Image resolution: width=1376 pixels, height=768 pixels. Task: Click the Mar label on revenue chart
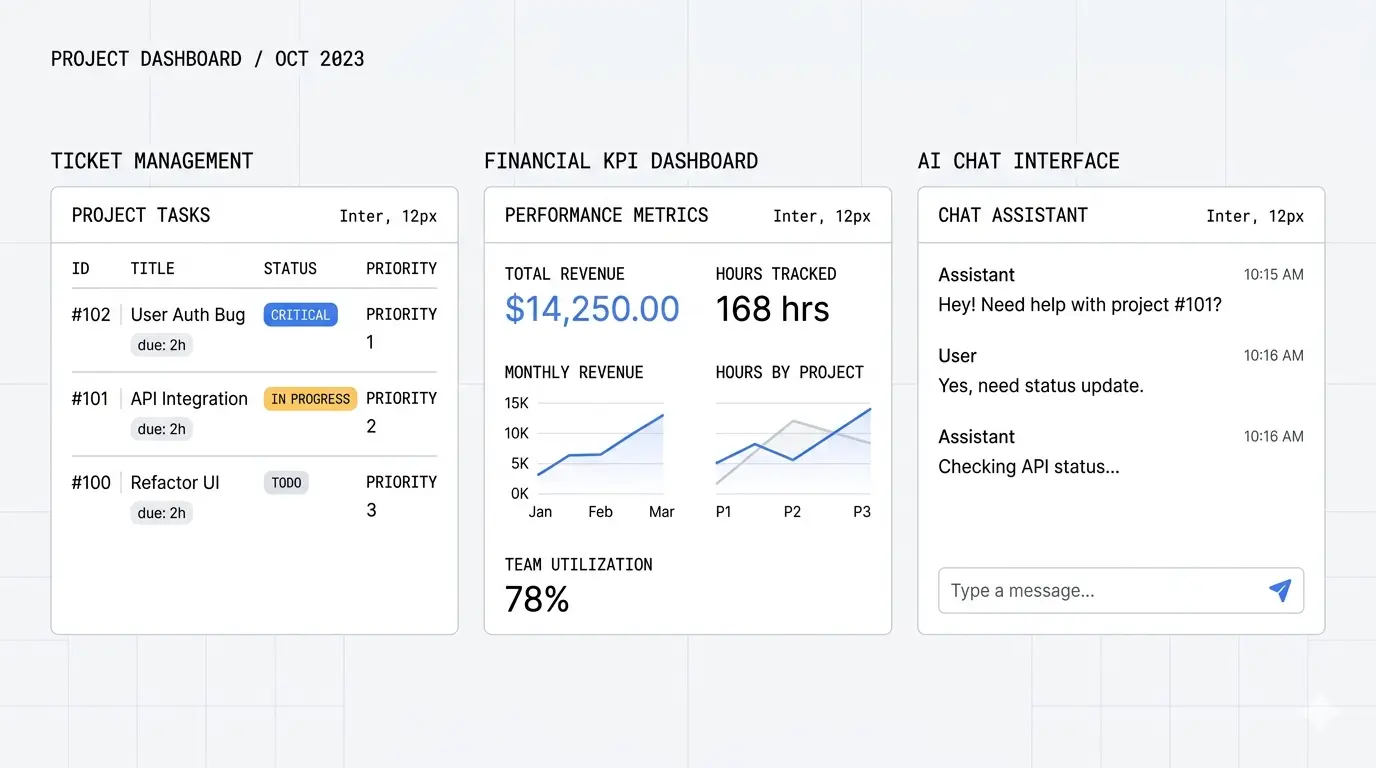click(x=662, y=512)
